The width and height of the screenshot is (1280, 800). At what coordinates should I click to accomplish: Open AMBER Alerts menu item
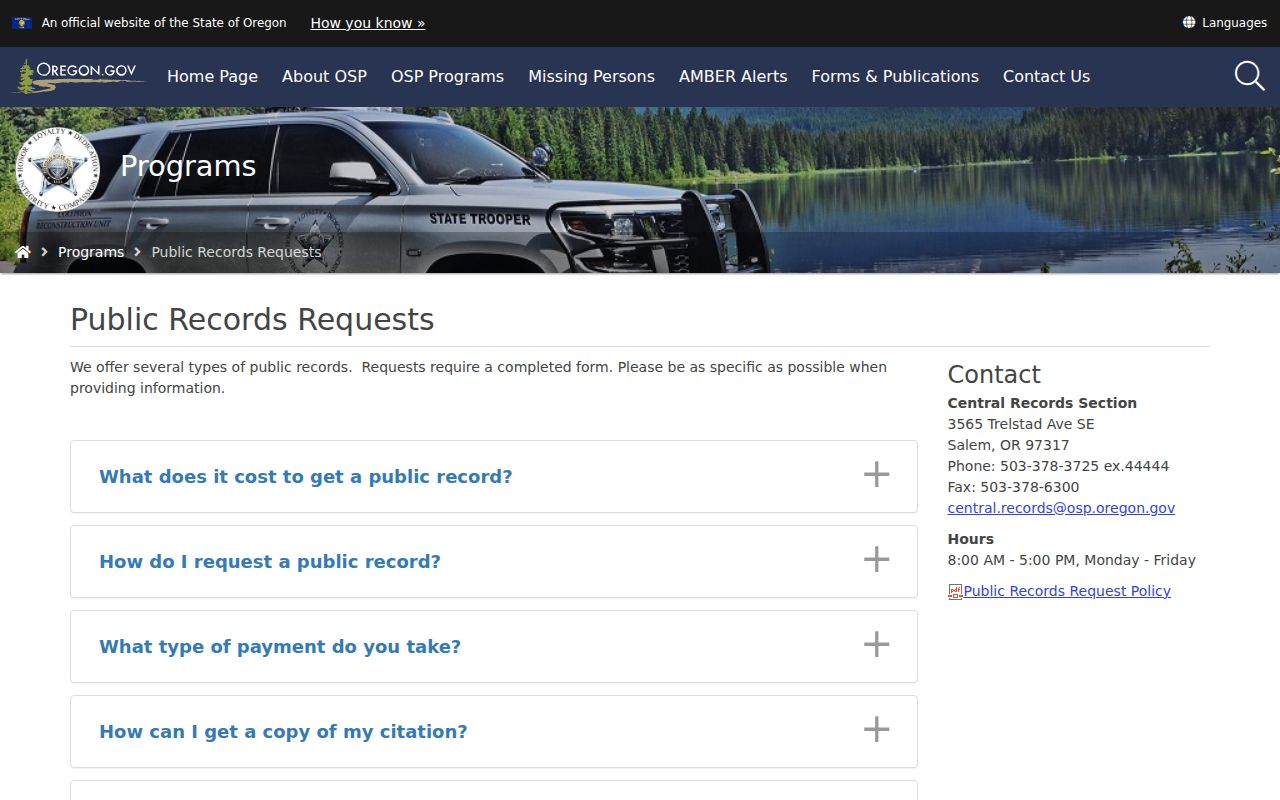[x=733, y=76]
